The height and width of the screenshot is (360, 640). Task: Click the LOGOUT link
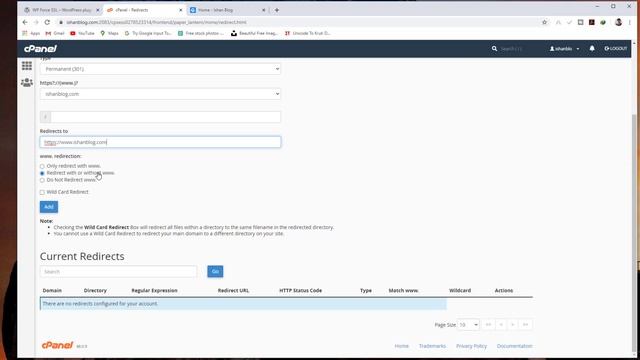coord(616,49)
